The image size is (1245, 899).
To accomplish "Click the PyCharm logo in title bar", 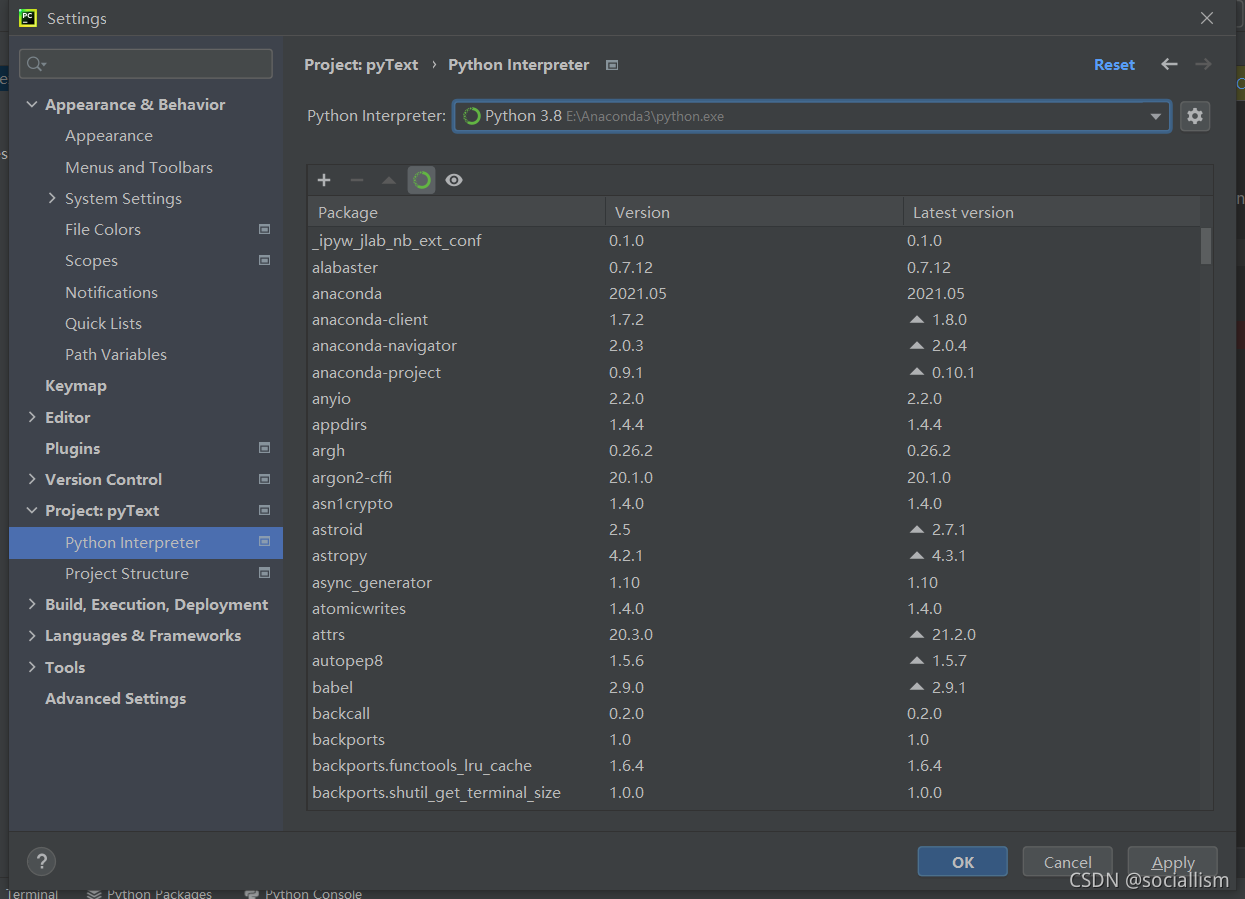I will (x=28, y=17).
